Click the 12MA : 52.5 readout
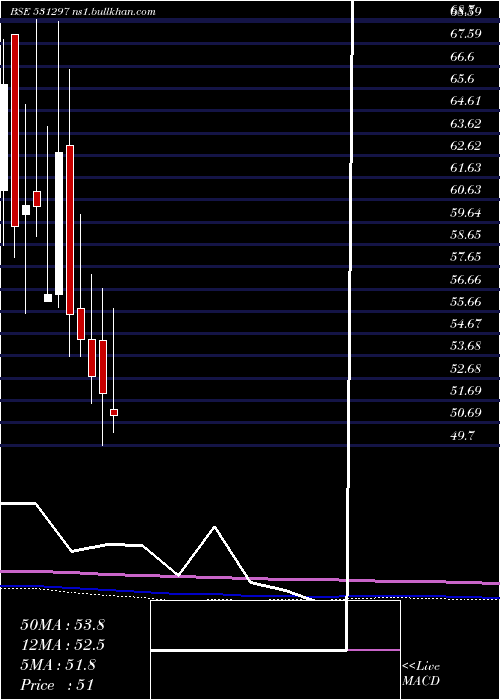This screenshot has height=700, width=500. (x=62, y=645)
